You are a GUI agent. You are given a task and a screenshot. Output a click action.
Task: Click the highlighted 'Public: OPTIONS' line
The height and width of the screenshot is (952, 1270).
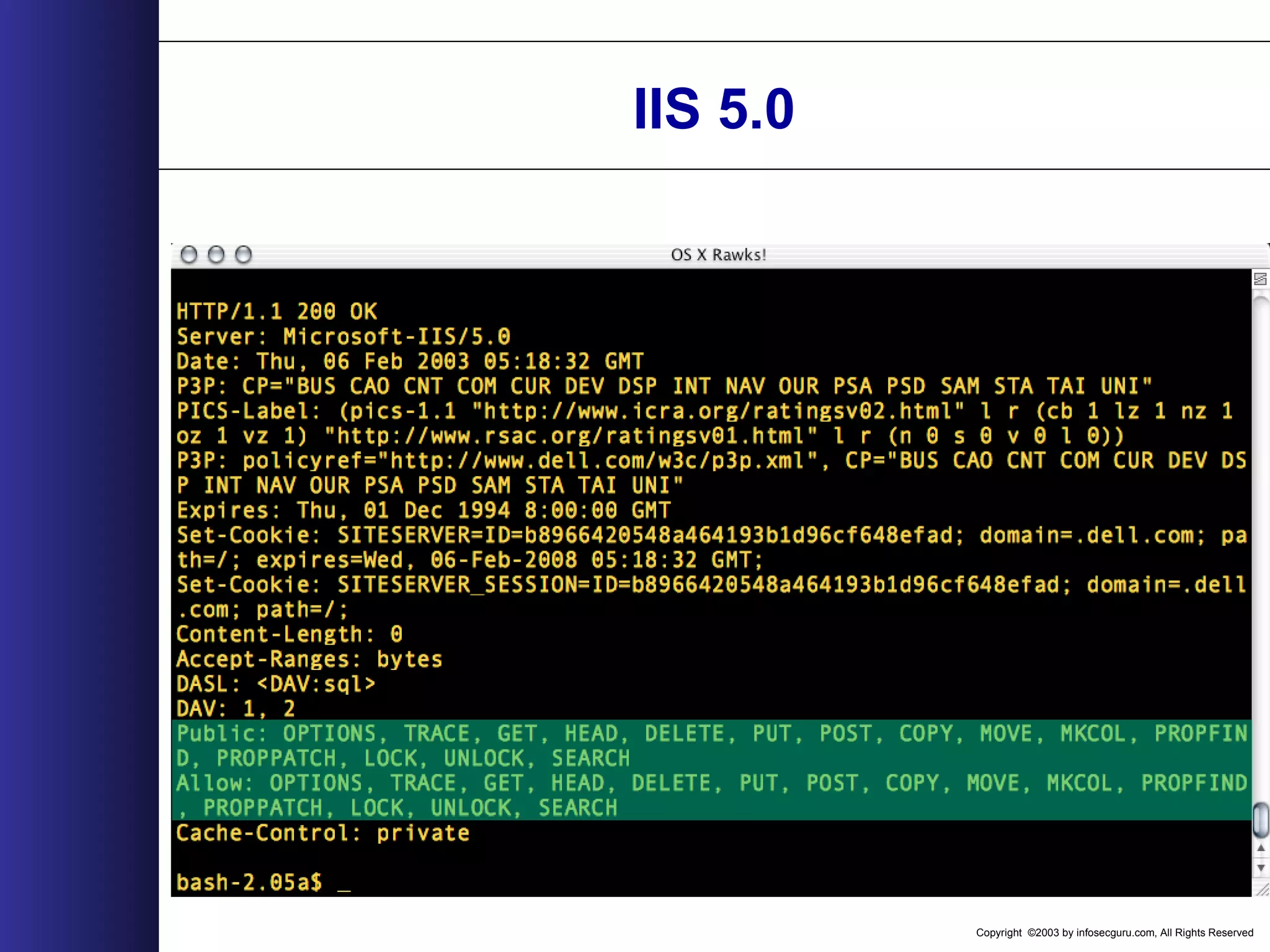(711, 733)
